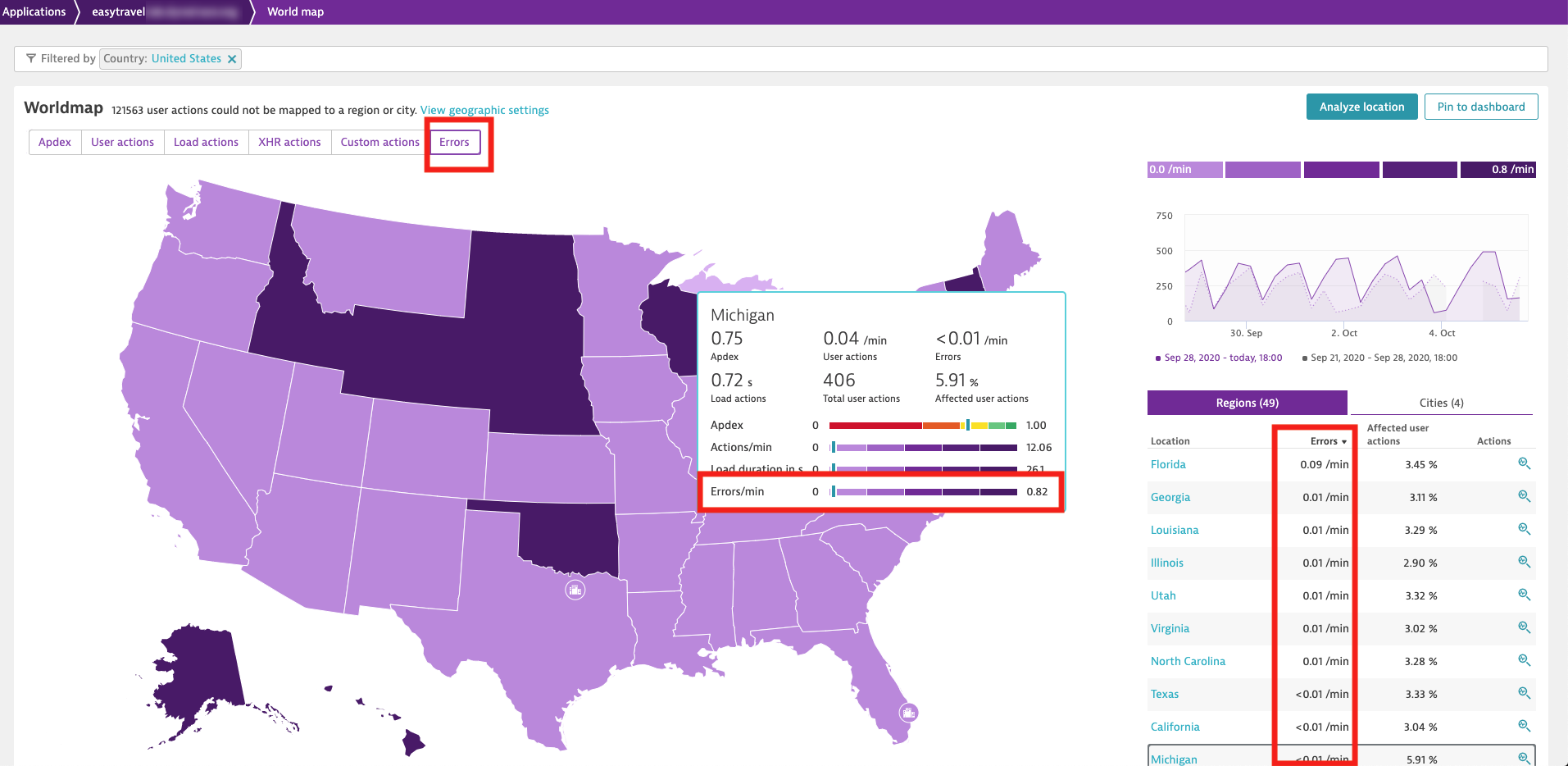Image resolution: width=1568 pixels, height=766 pixels.
Task: Open analyze icon for Florida row
Action: (x=1524, y=463)
